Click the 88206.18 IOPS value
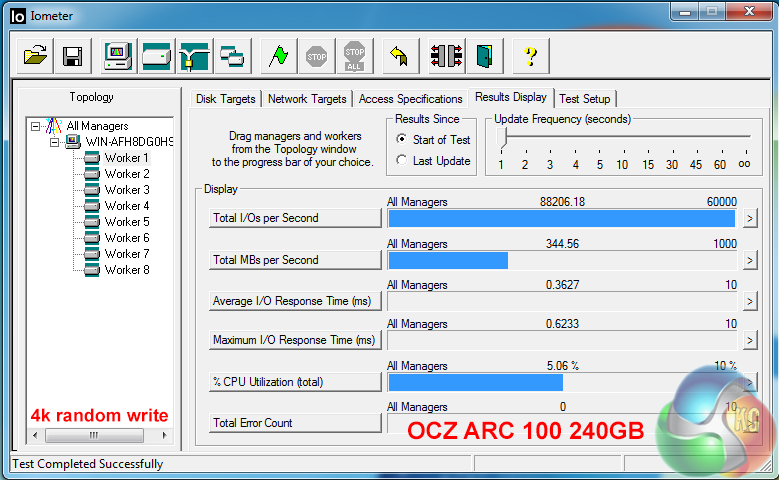 pos(562,202)
